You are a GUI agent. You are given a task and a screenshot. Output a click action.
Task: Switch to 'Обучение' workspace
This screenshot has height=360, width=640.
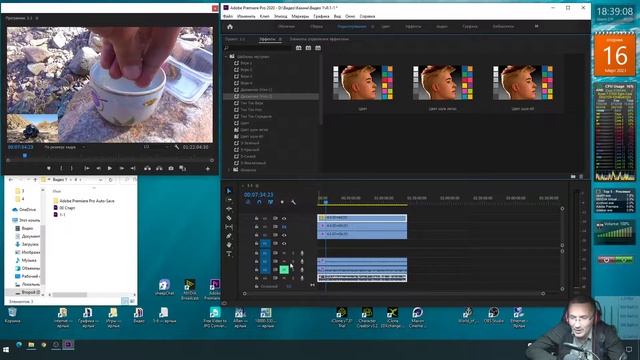coord(286,27)
